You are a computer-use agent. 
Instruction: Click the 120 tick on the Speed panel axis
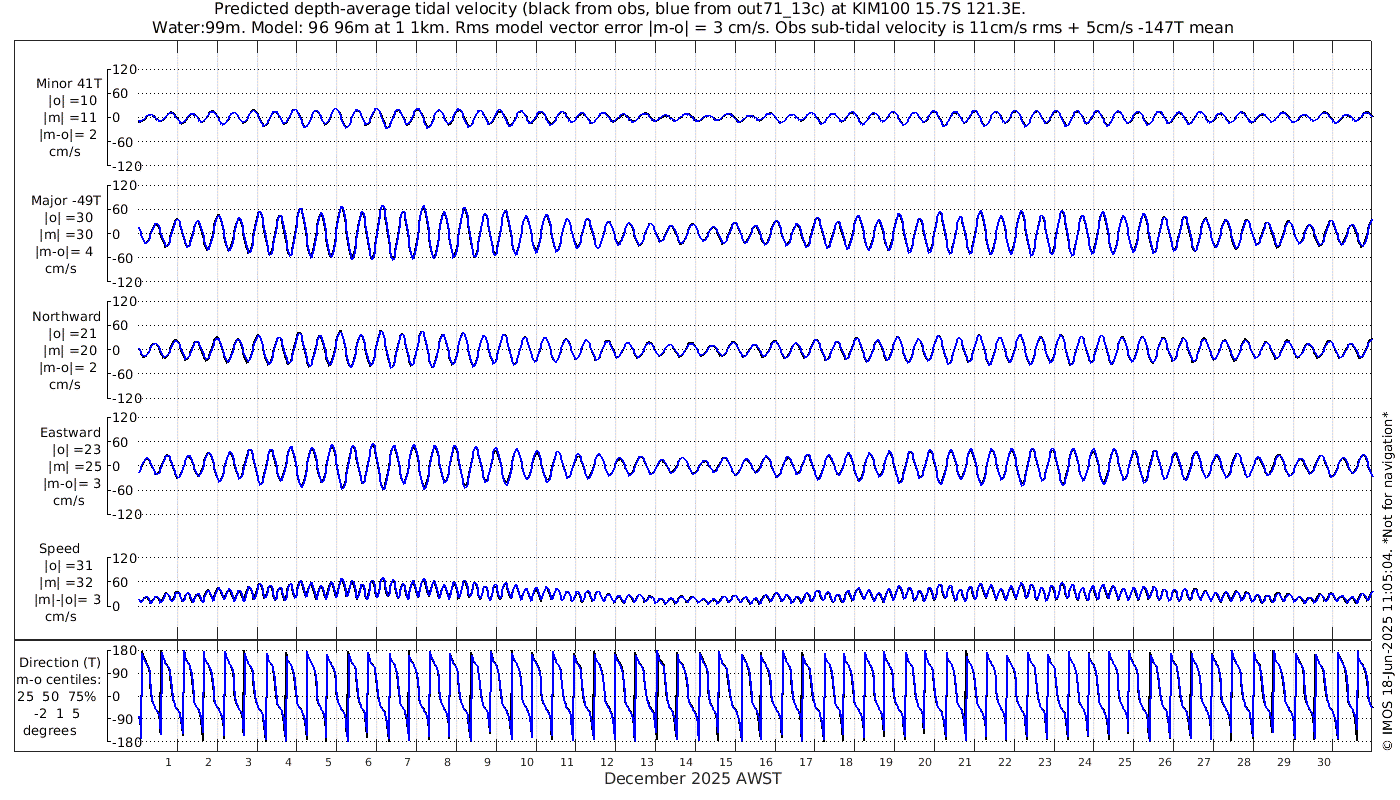[x=123, y=558]
